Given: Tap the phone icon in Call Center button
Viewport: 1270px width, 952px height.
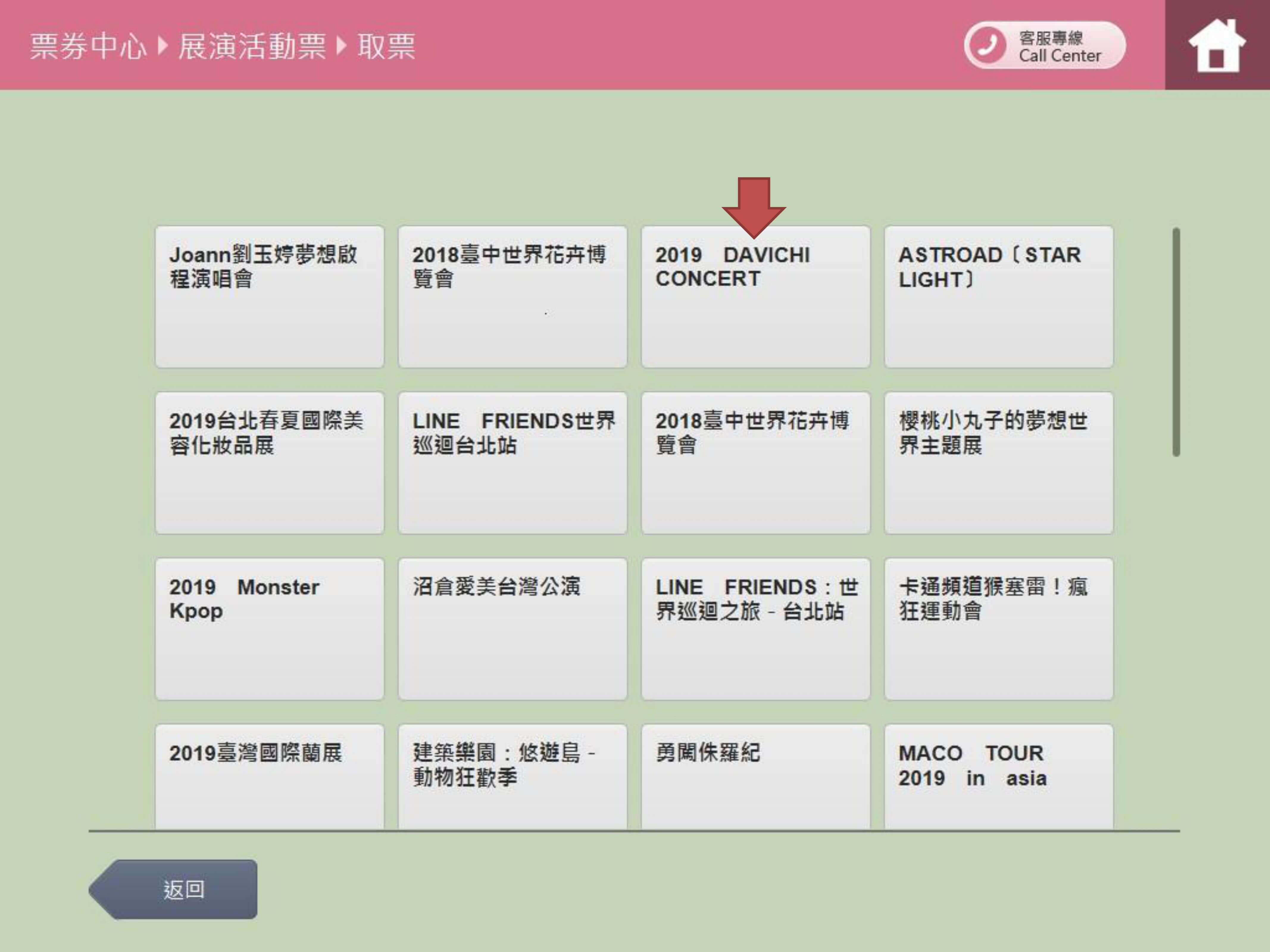Looking at the screenshot, I should 987,45.
